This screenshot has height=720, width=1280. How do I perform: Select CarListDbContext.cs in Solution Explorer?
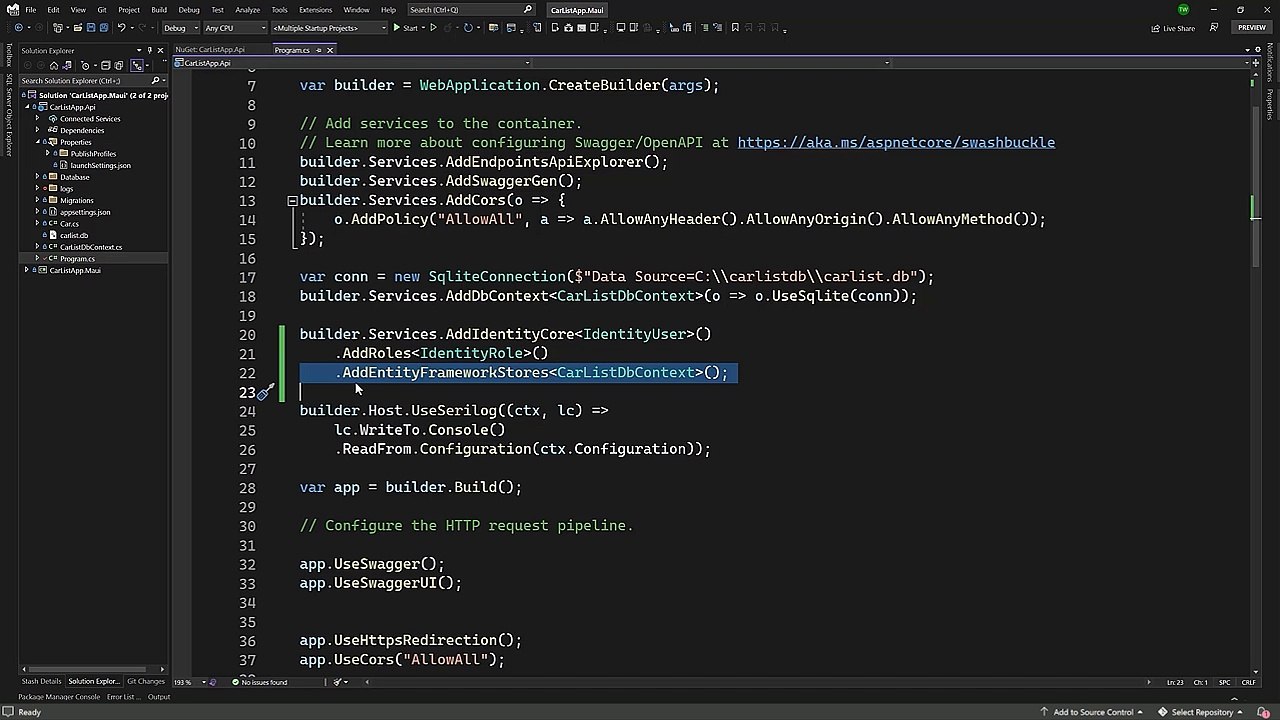tap(91, 247)
